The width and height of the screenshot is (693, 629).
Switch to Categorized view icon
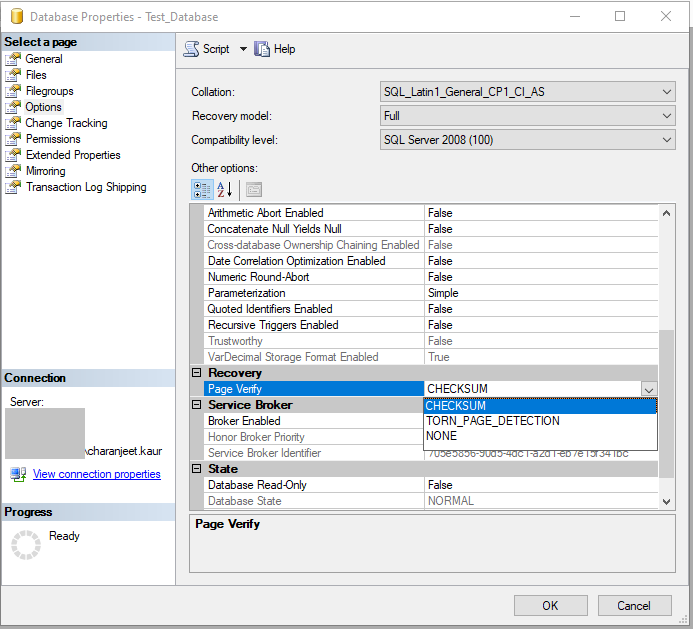tap(202, 190)
